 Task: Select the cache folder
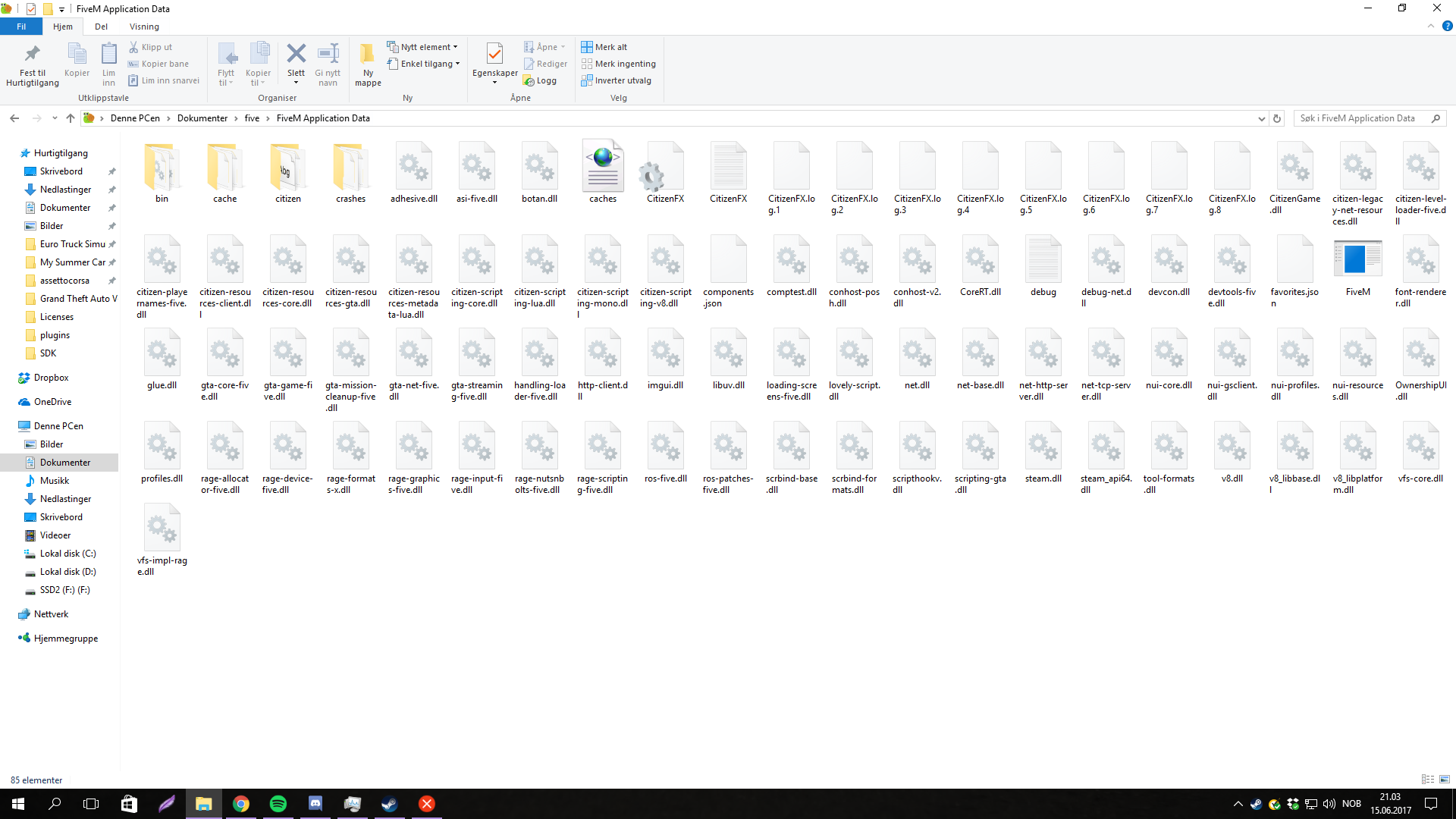click(x=224, y=172)
